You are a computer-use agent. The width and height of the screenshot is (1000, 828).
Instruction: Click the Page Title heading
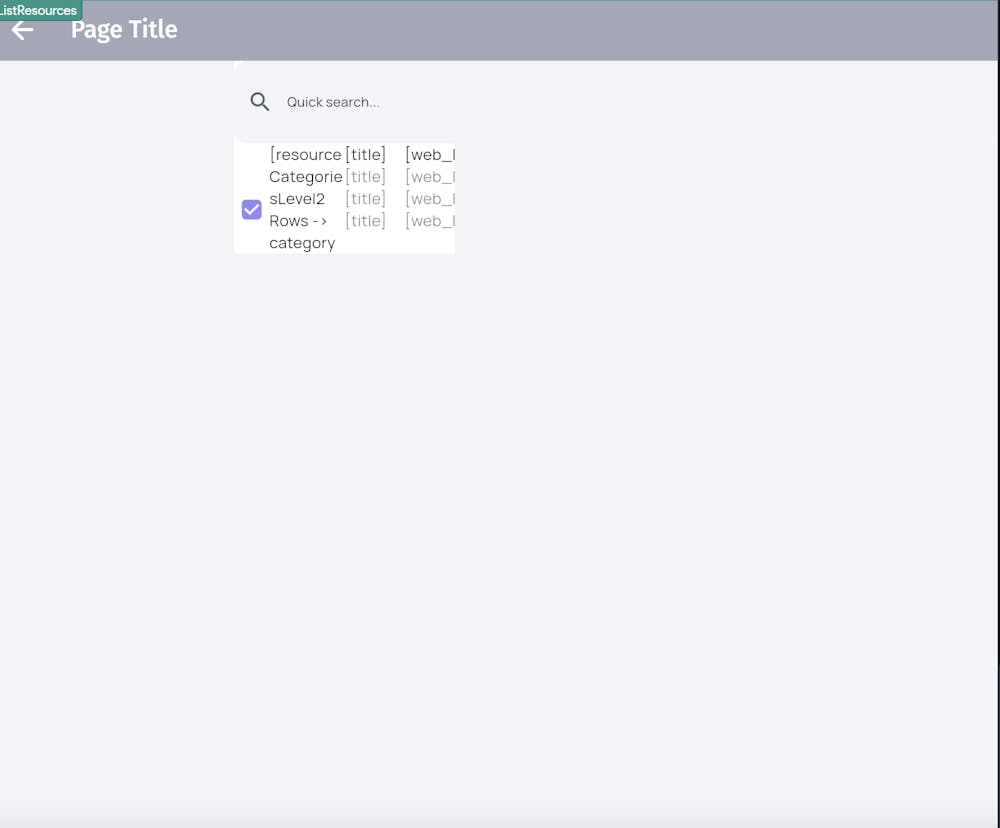(x=124, y=30)
